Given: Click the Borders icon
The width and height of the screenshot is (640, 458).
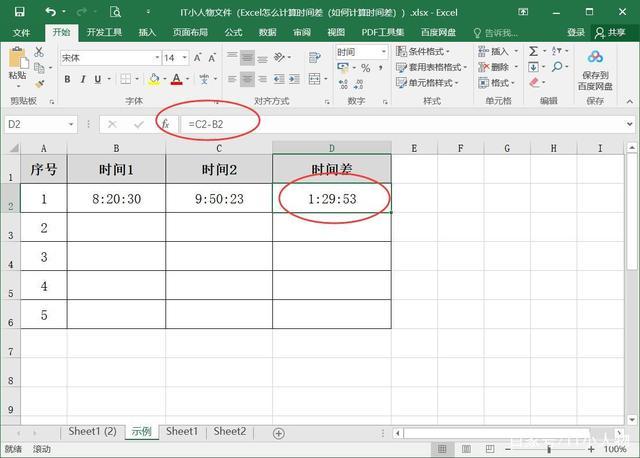Looking at the screenshot, I should point(126,79).
